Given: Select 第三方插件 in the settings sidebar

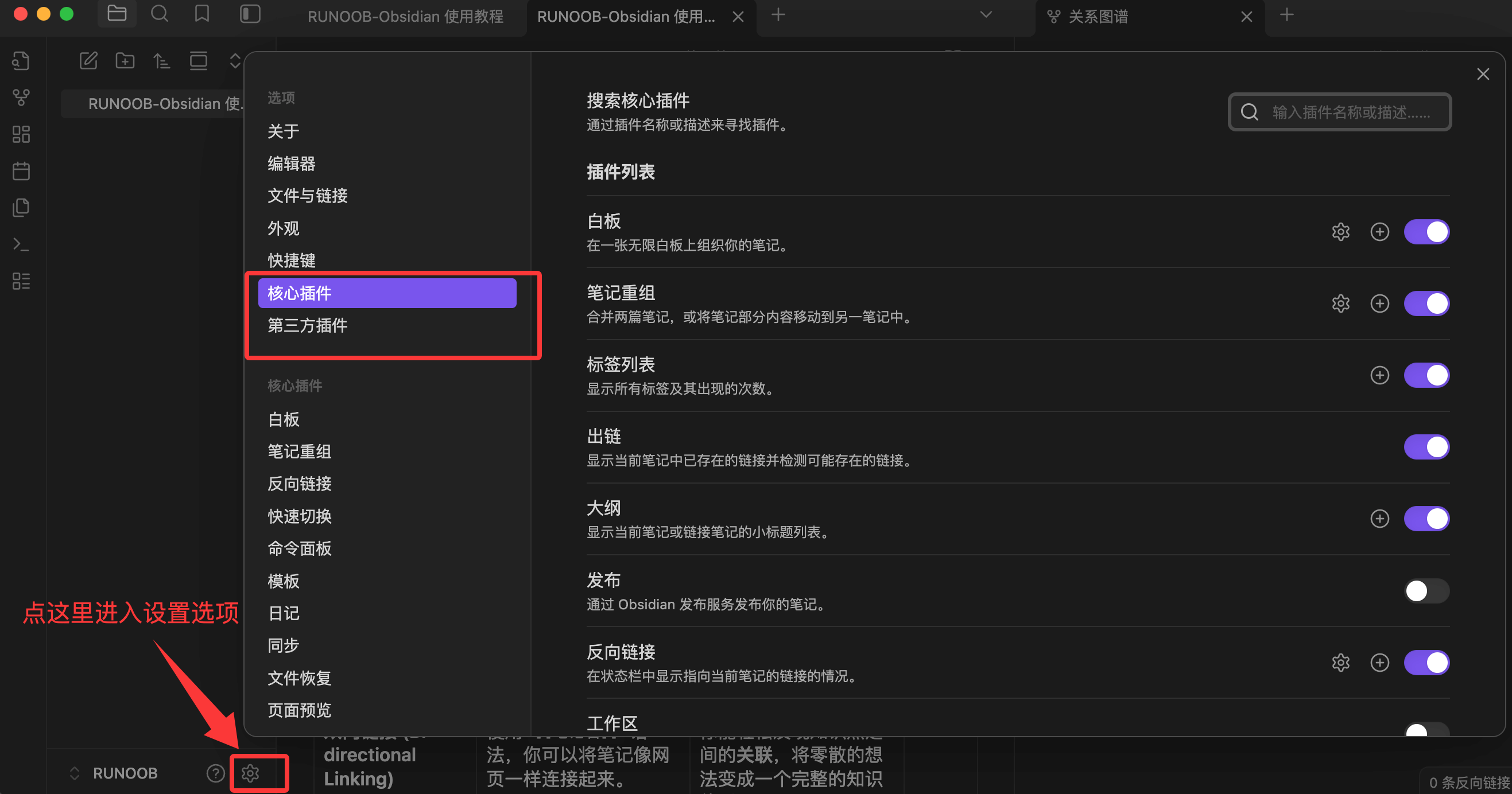Looking at the screenshot, I should pyautogui.click(x=307, y=326).
